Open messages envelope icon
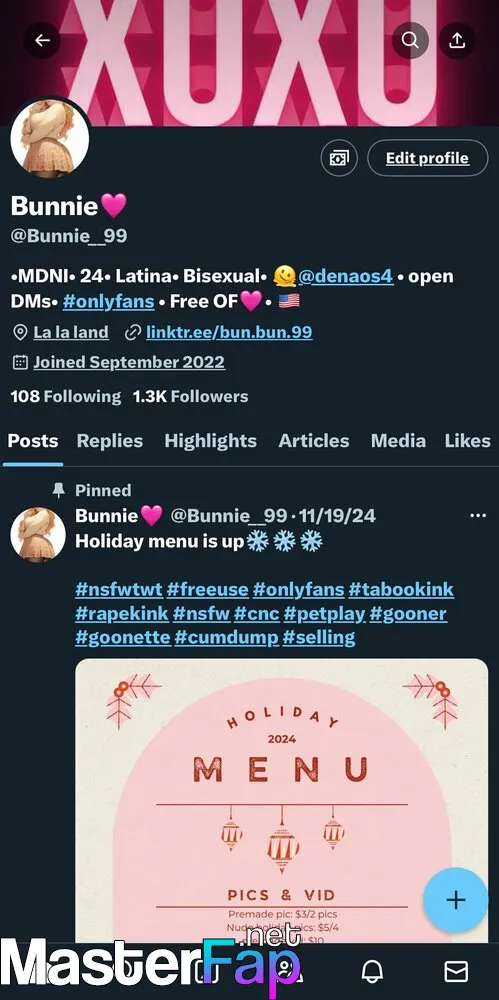The width and height of the screenshot is (499, 1000). 456,971
